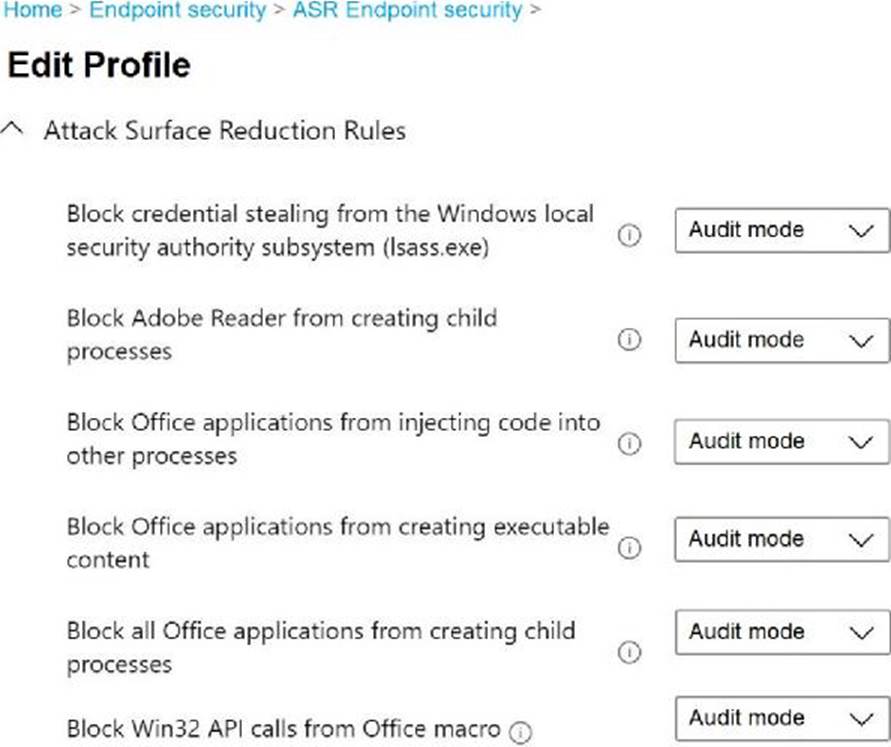
Task: Collapse the Attack Surface Reduction Rules section
Action: (x=13, y=130)
